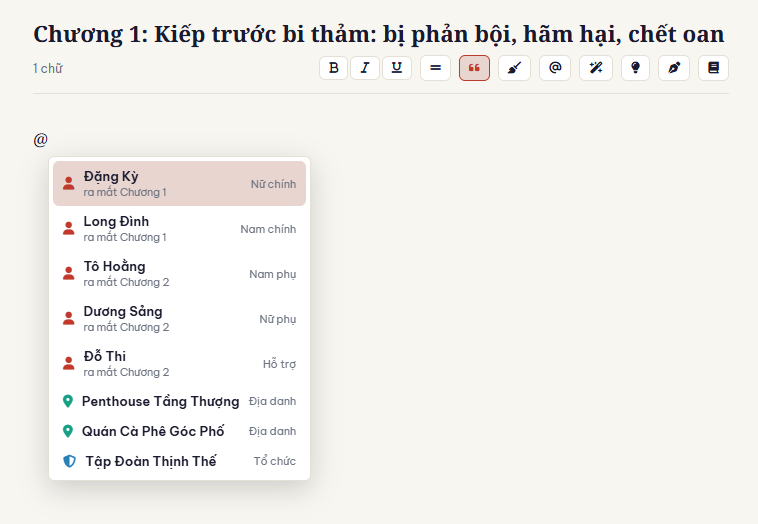Click the Nam chính role label
Image resolution: width=758 pixels, height=524 pixels.
coord(268,229)
